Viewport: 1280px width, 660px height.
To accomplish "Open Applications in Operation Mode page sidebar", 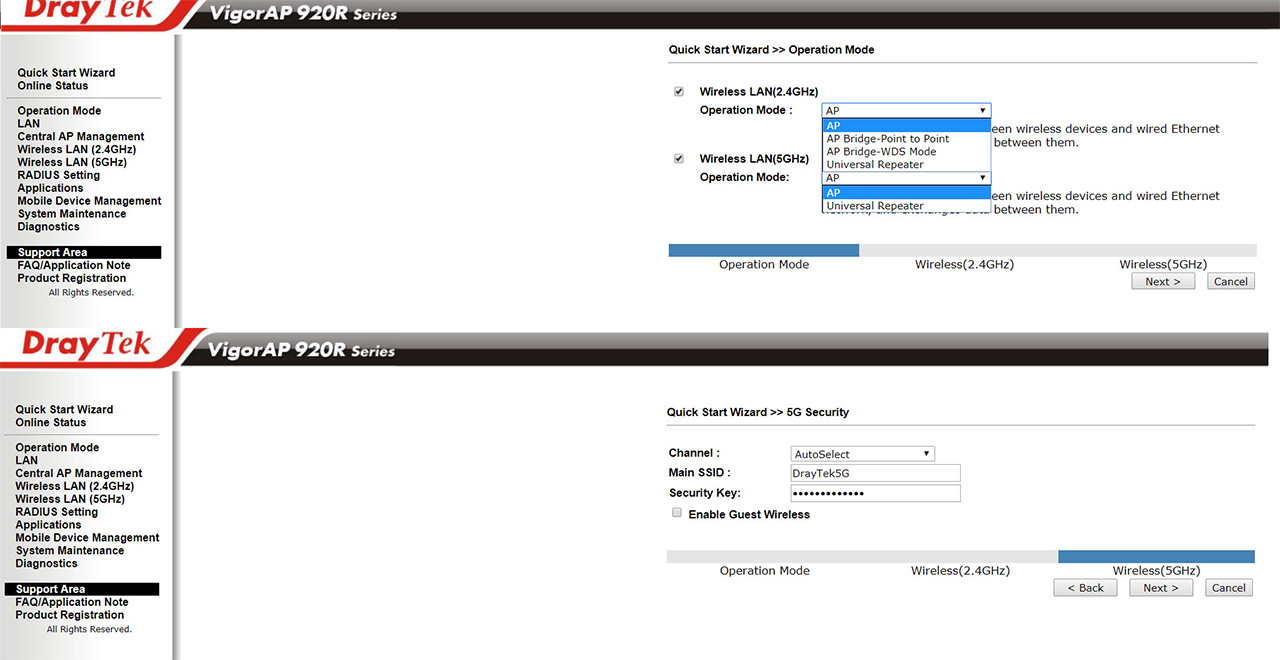I will pyautogui.click(x=50, y=188).
